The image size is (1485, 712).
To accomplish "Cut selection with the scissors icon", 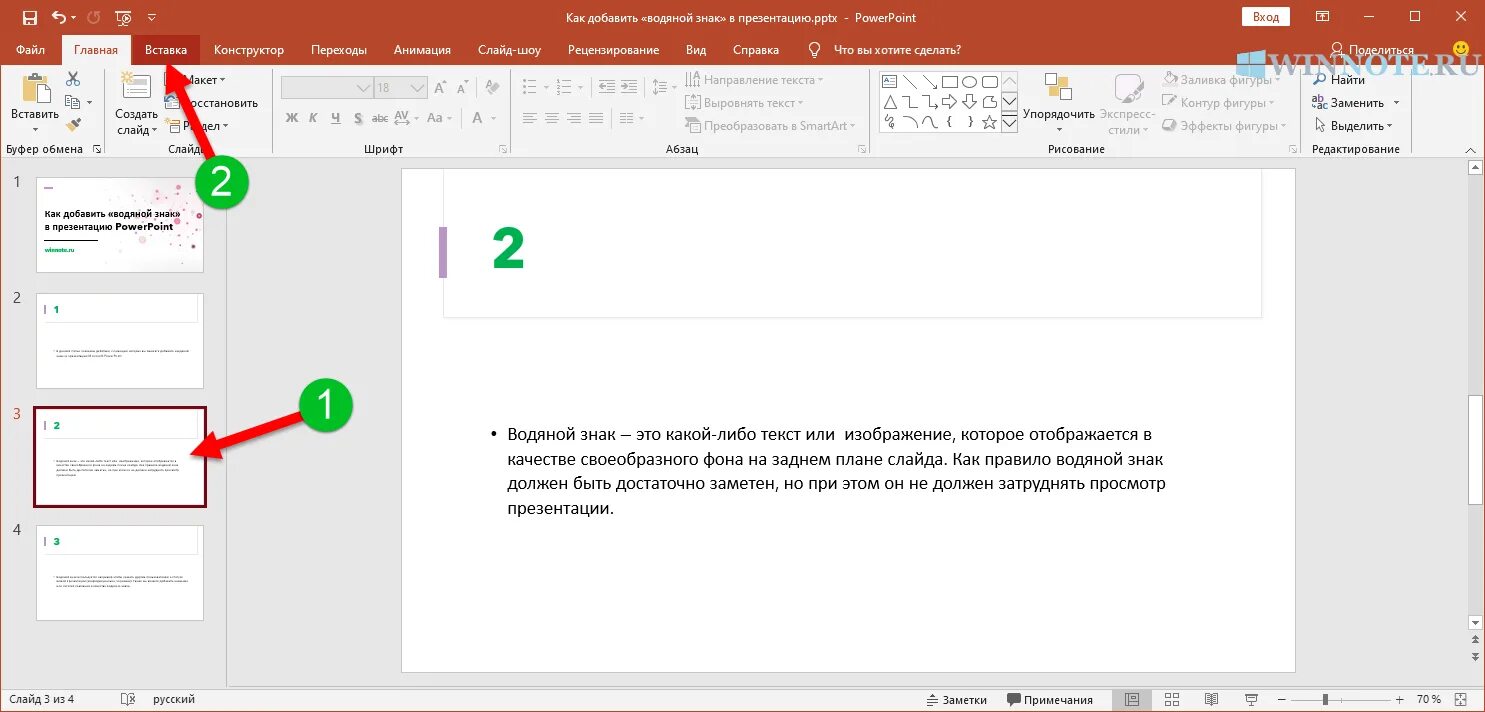I will click(x=73, y=79).
